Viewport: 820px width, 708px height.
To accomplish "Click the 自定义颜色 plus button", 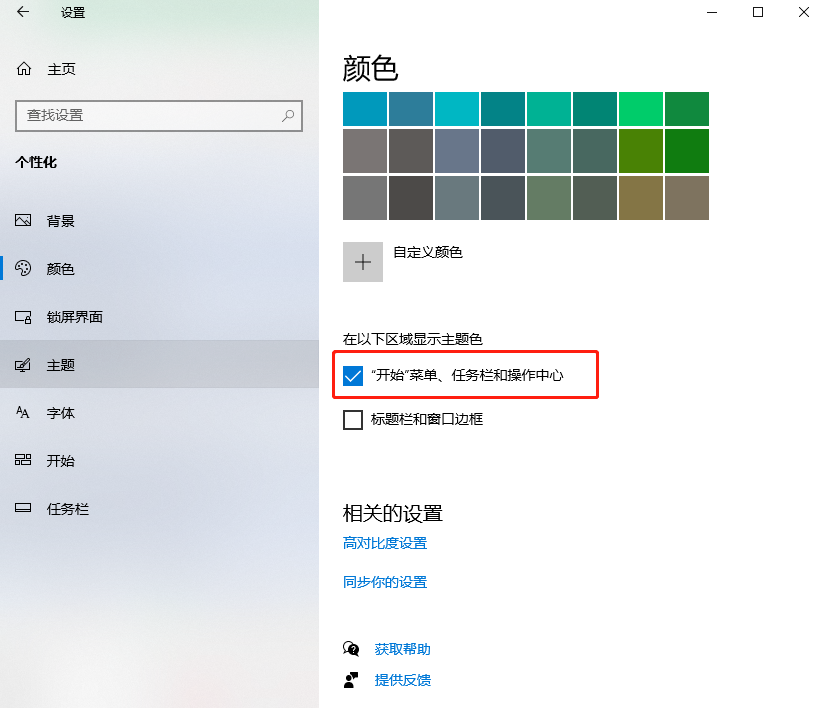I will coord(362,261).
